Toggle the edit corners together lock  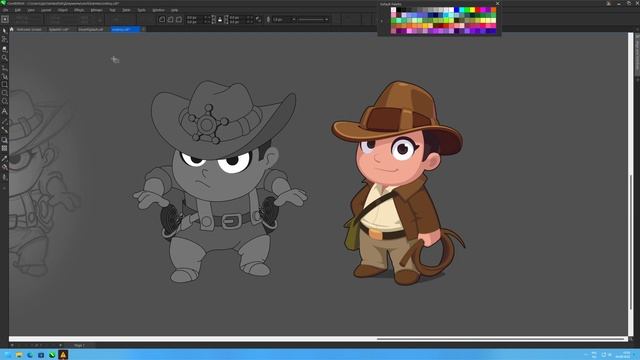(220, 19)
